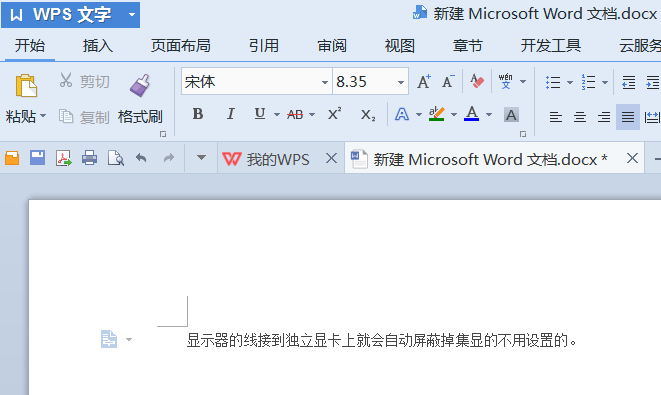Open the font name dropdown arrow
Image resolution: width=661 pixels, height=395 pixels.
coord(325,82)
